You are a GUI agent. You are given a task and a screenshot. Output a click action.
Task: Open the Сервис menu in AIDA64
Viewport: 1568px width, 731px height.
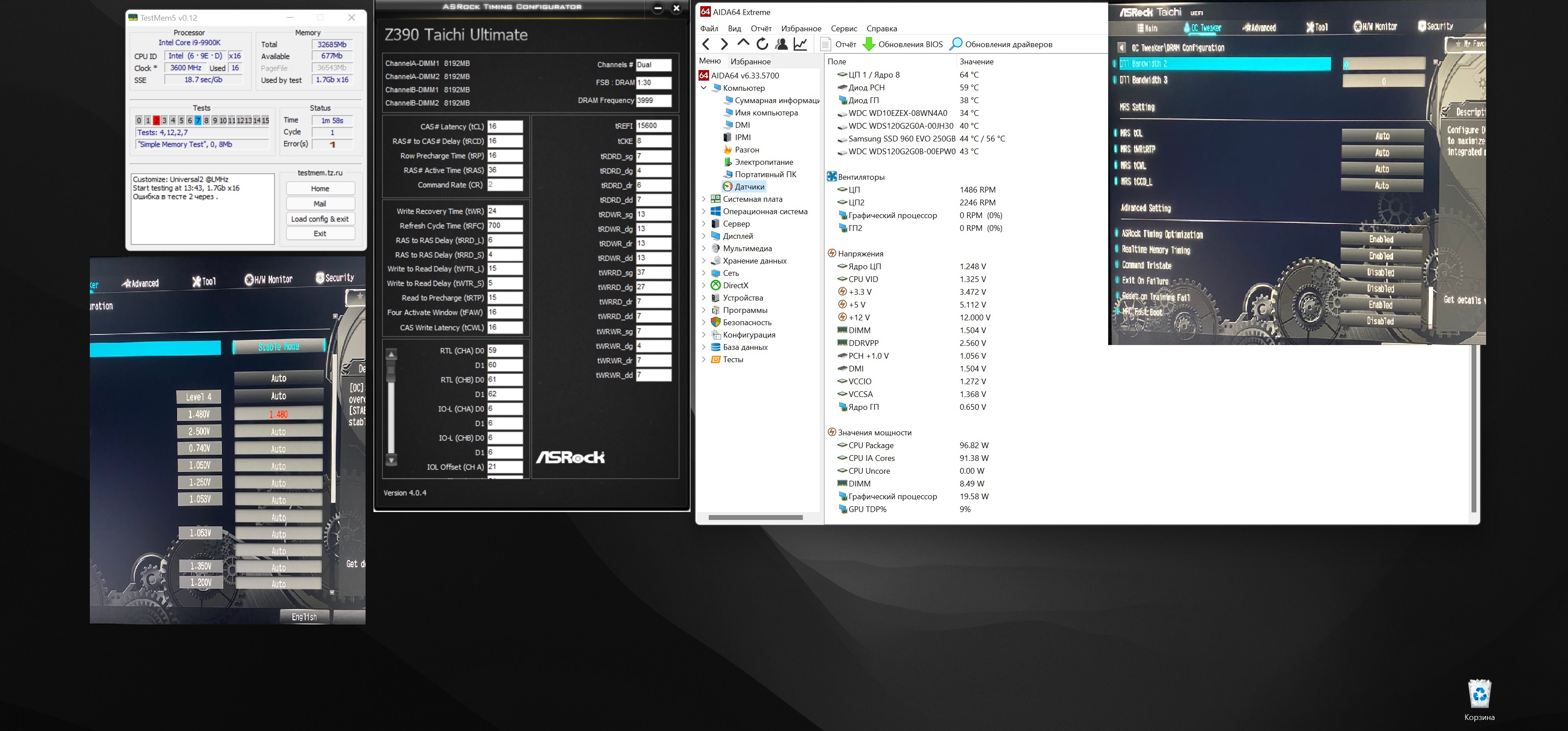tap(843, 29)
